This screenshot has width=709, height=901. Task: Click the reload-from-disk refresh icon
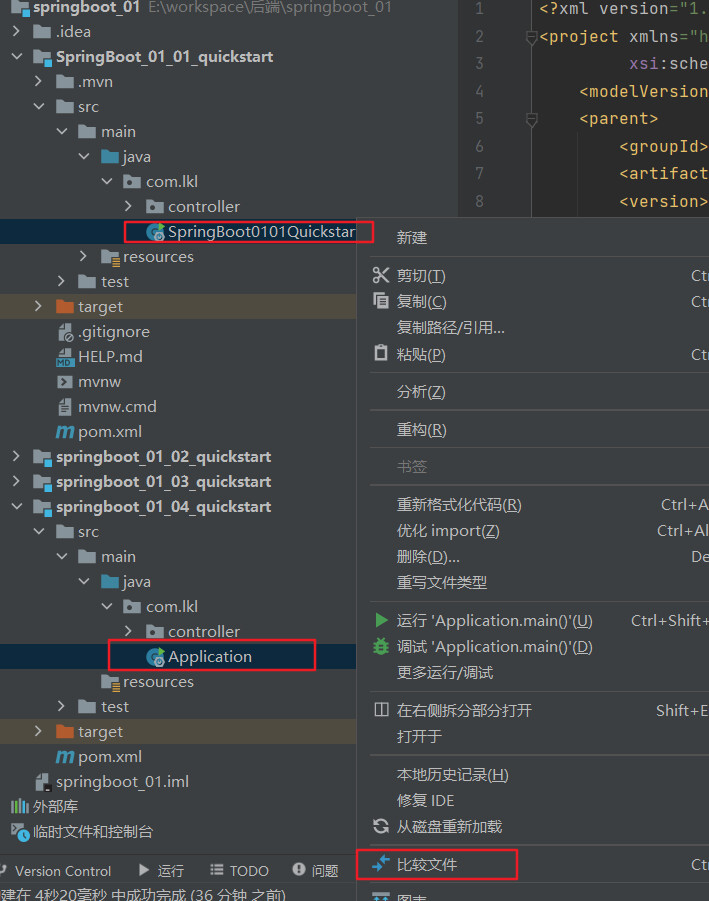point(380,826)
